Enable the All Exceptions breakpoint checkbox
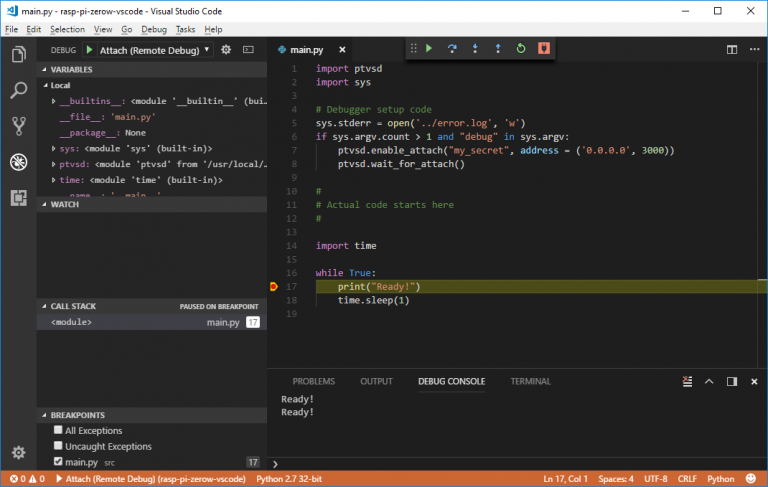The width and height of the screenshot is (768, 487). pos(58,430)
